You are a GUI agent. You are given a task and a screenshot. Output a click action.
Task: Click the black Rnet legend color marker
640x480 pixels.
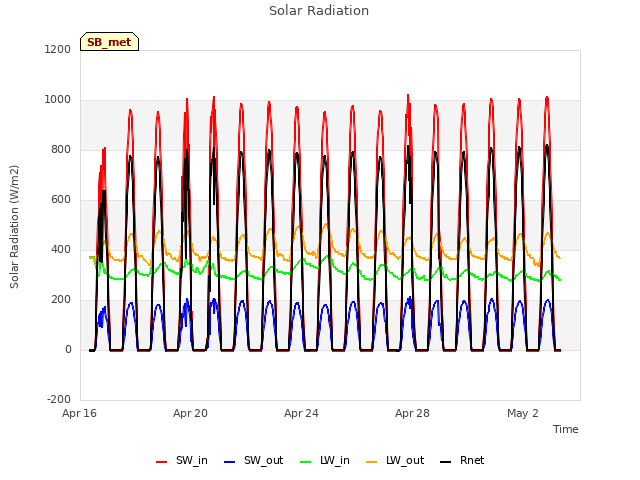[x=446, y=462]
